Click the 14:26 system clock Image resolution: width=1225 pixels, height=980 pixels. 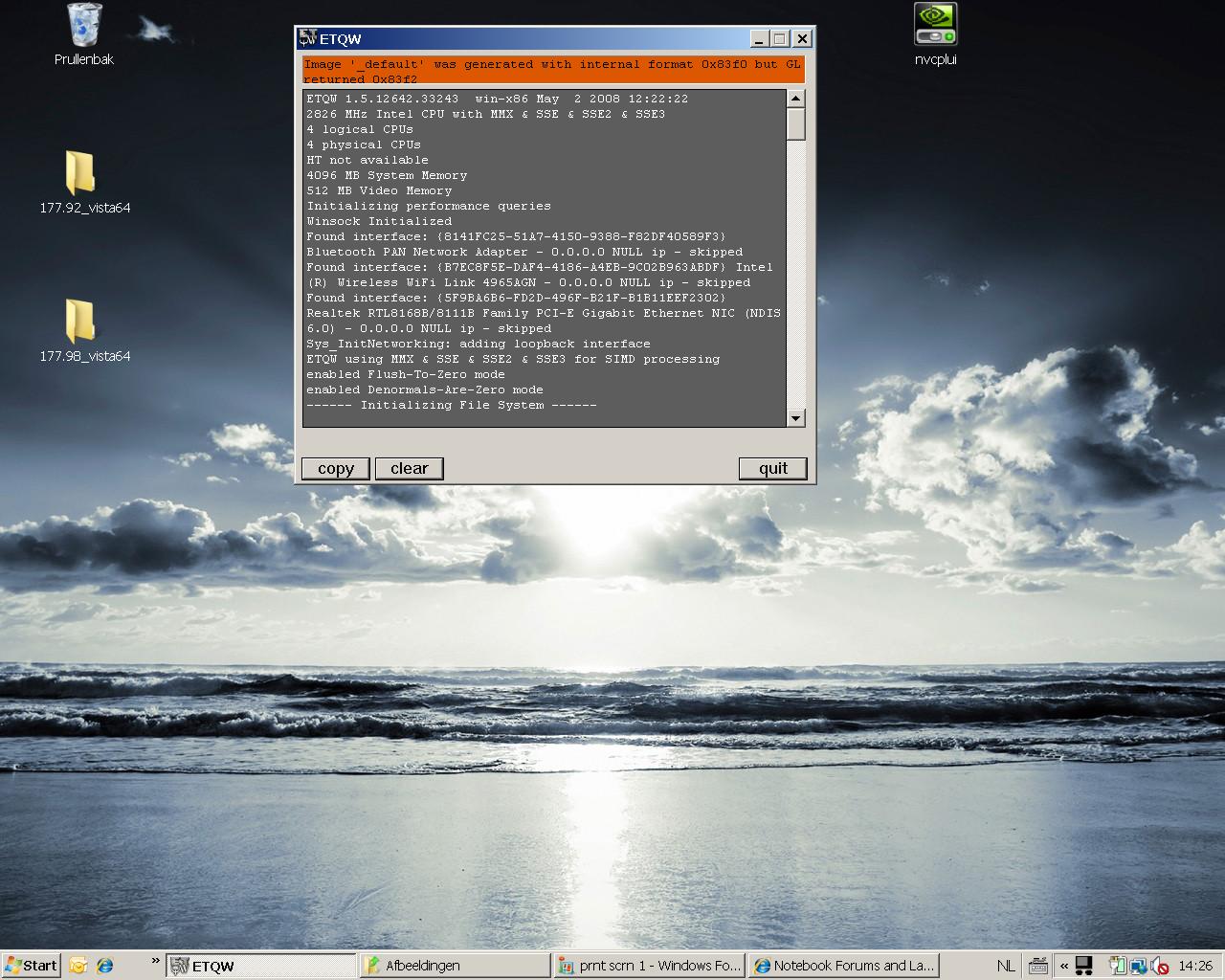click(1195, 966)
